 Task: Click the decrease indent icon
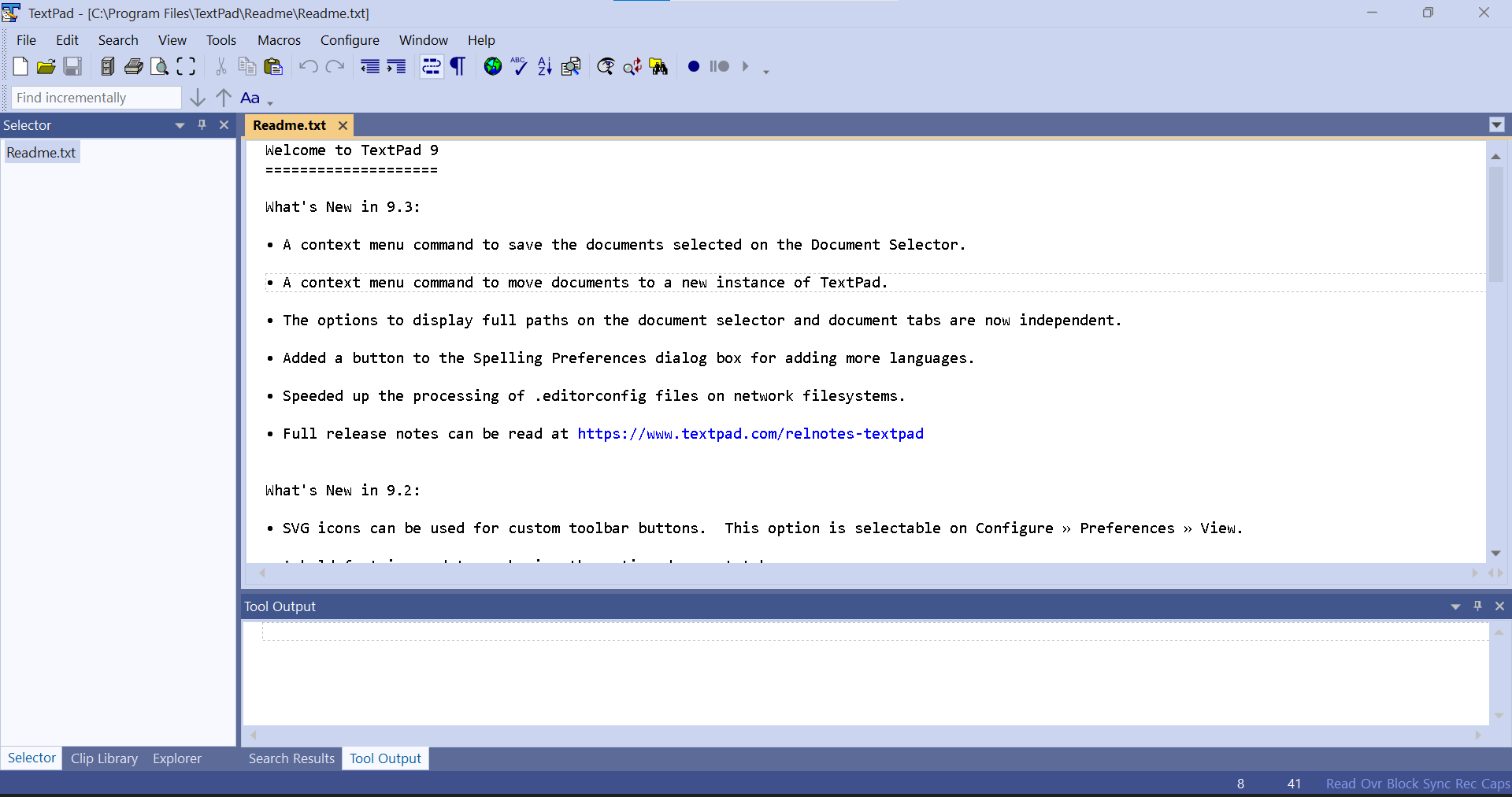(x=370, y=66)
